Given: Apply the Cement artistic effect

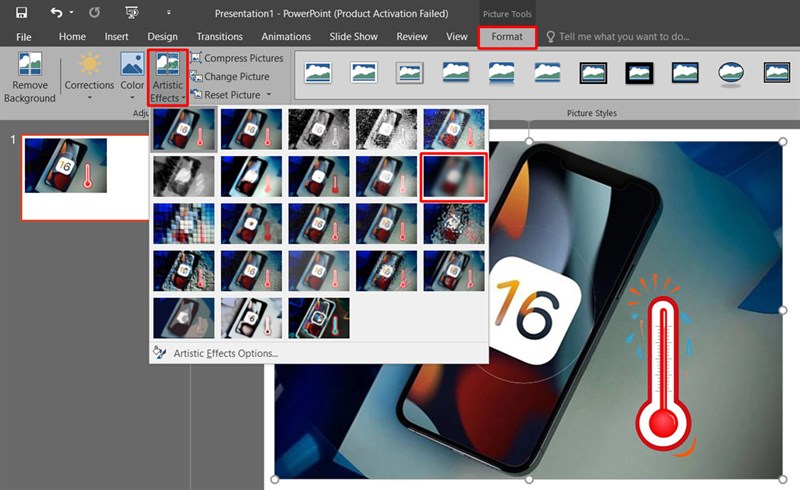Looking at the screenshot, I should [x=184, y=271].
